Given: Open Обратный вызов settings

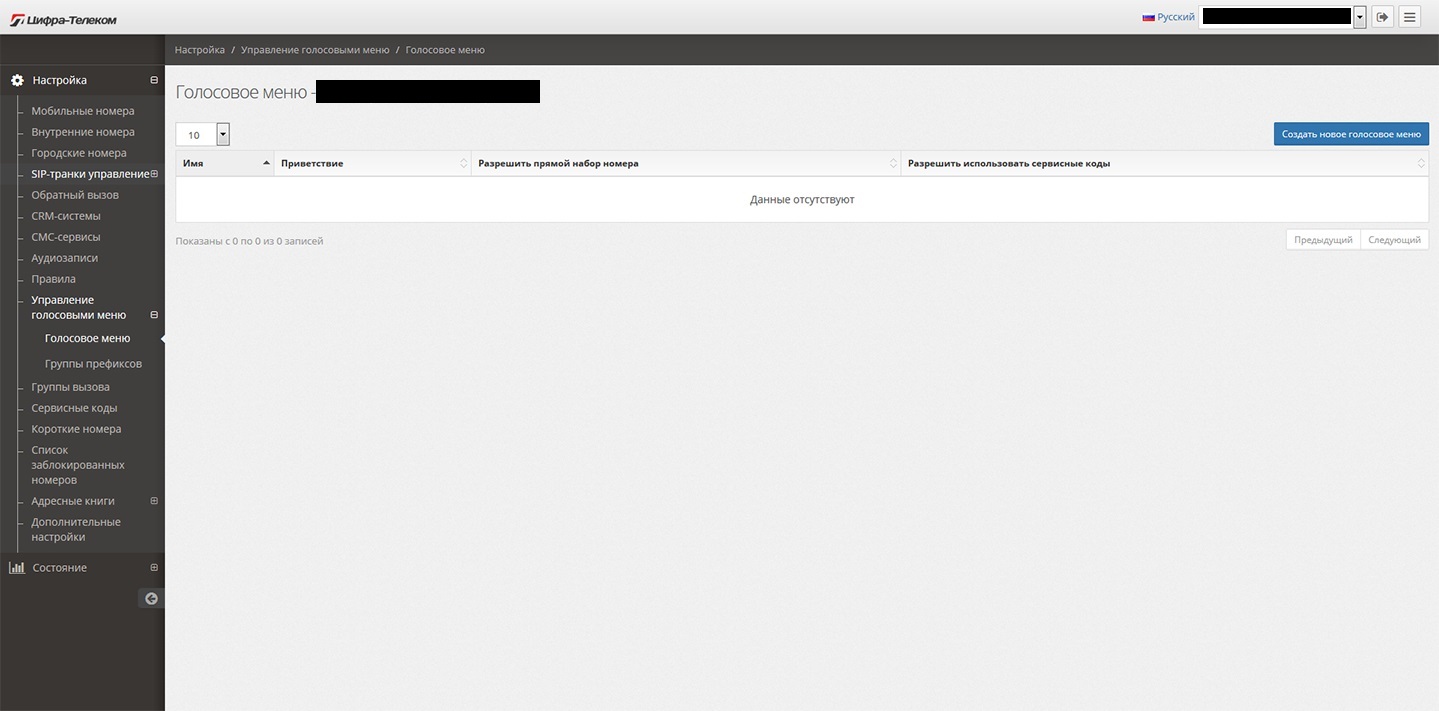Looking at the screenshot, I should pyautogui.click(x=75, y=195).
